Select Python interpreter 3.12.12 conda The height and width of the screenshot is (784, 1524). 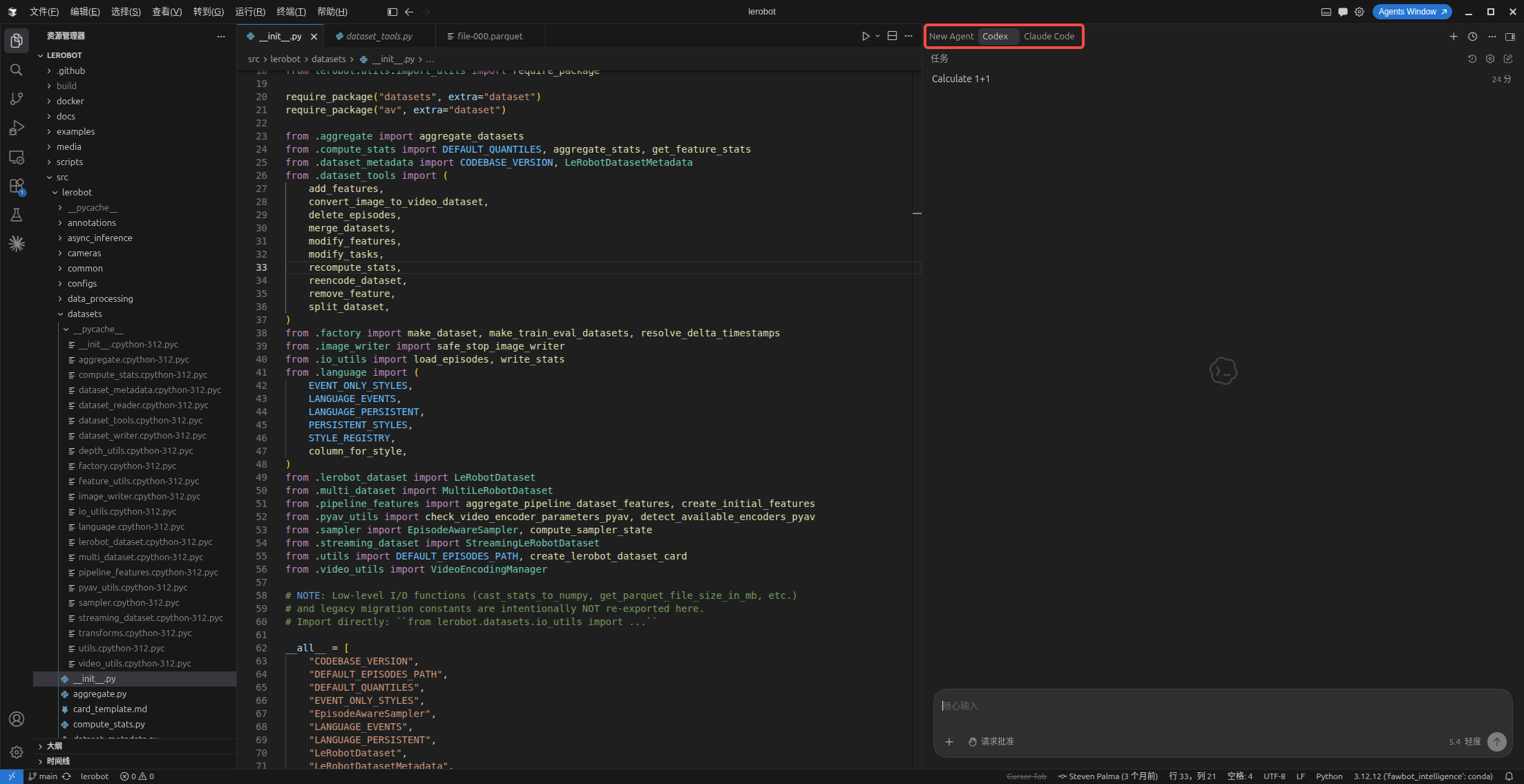(x=1423, y=776)
